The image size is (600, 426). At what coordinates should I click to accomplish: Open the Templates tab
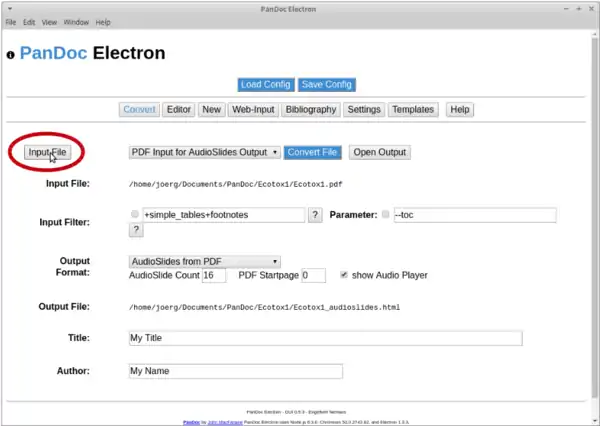click(413, 109)
